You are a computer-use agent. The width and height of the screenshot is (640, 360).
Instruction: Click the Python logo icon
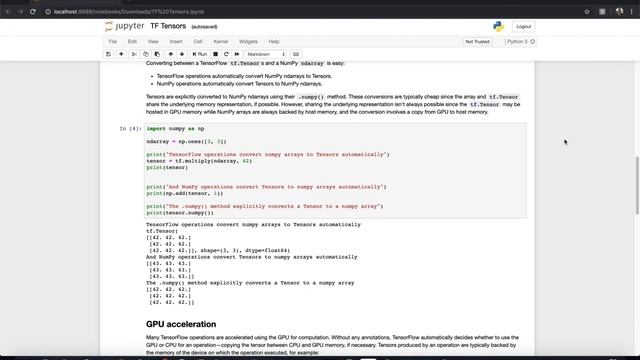498,27
